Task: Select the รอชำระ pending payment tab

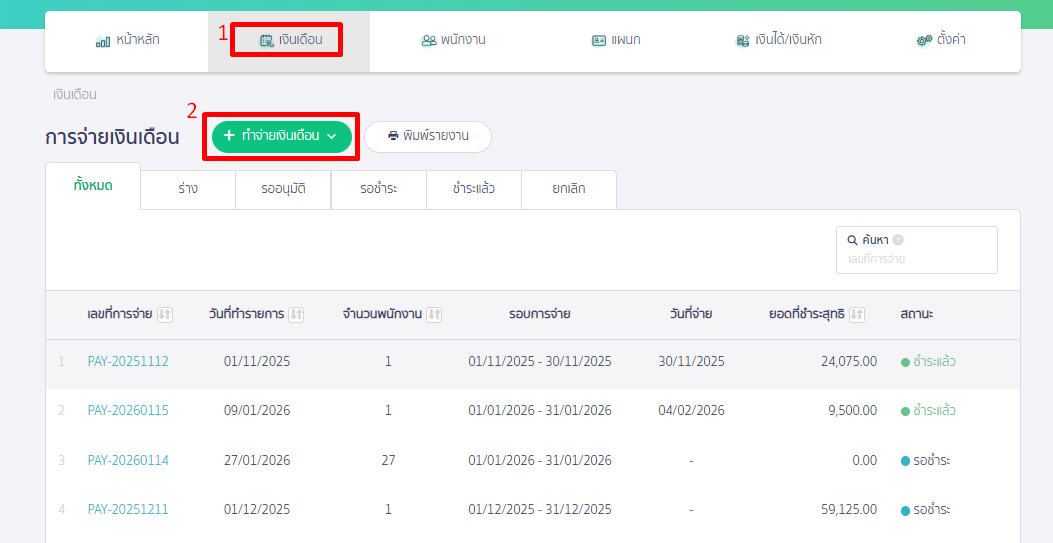Action: (378, 189)
